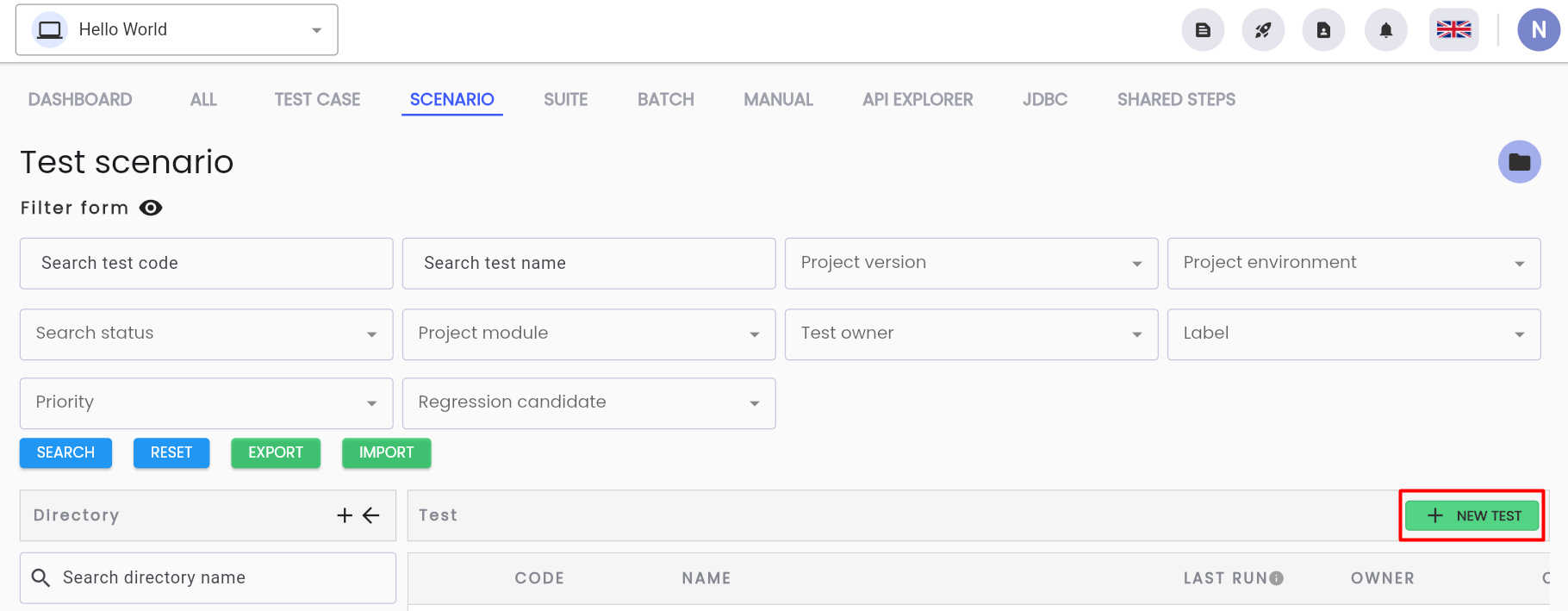Focus the Search test name field
The width and height of the screenshot is (1568, 611).
588,263
